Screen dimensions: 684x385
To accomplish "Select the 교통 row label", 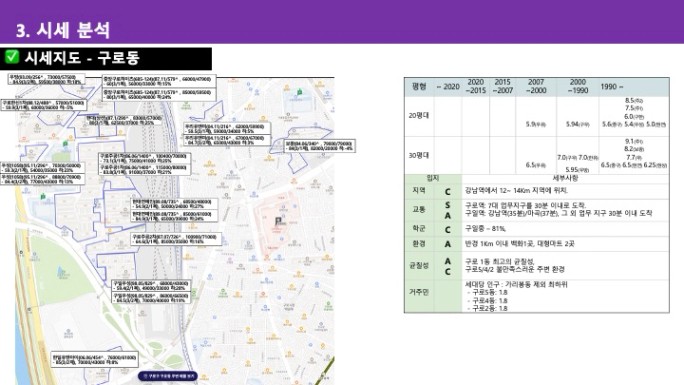I will click(x=419, y=210).
